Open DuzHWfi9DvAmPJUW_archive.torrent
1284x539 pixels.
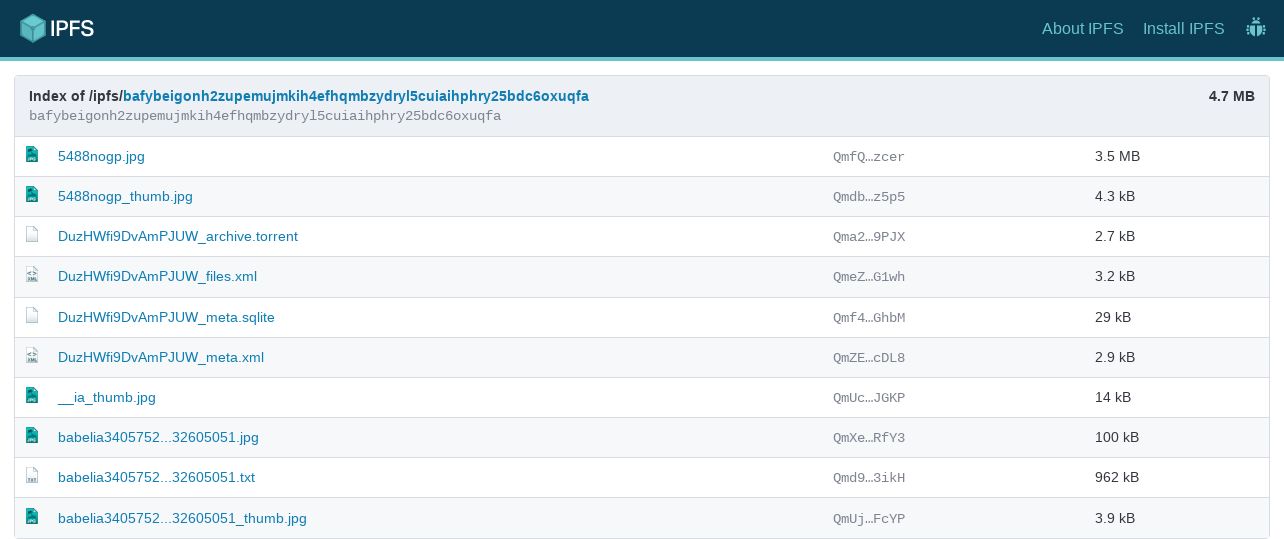click(x=178, y=236)
